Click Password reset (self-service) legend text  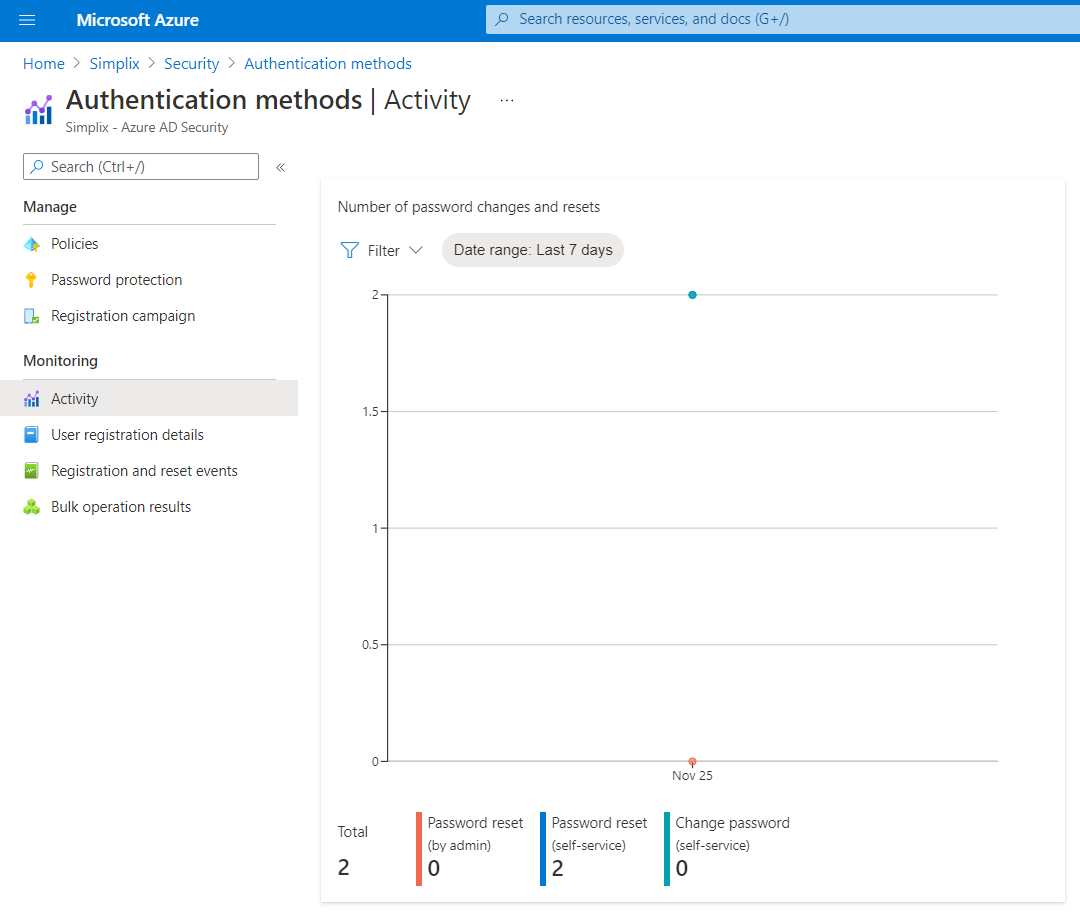tap(599, 834)
